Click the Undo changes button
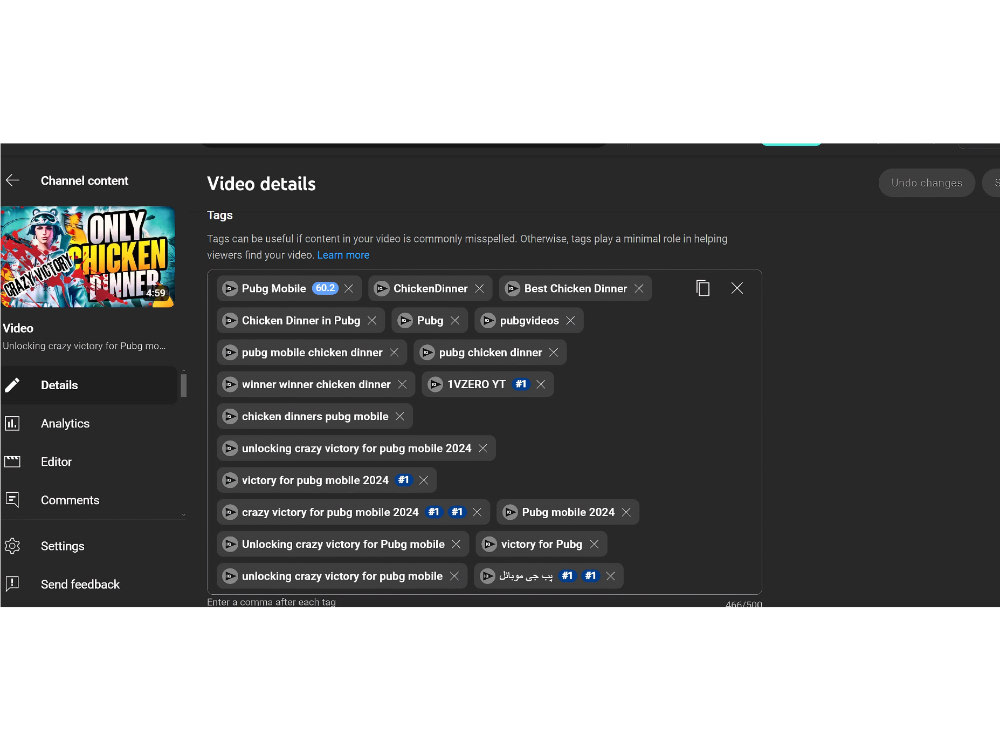Viewport: 1000px width, 750px height. pyautogui.click(x=927, y=183)
